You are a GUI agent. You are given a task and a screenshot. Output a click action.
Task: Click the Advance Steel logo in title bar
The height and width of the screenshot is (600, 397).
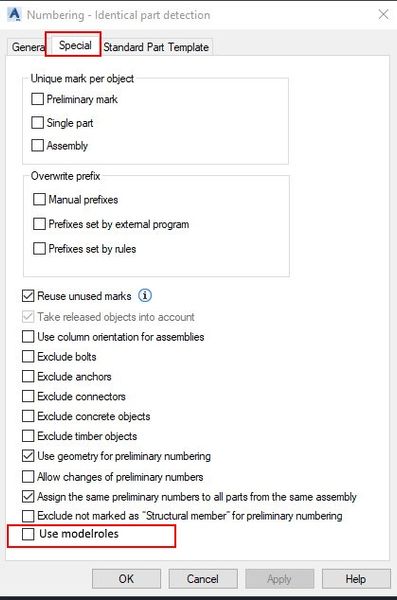coord(14,15)
